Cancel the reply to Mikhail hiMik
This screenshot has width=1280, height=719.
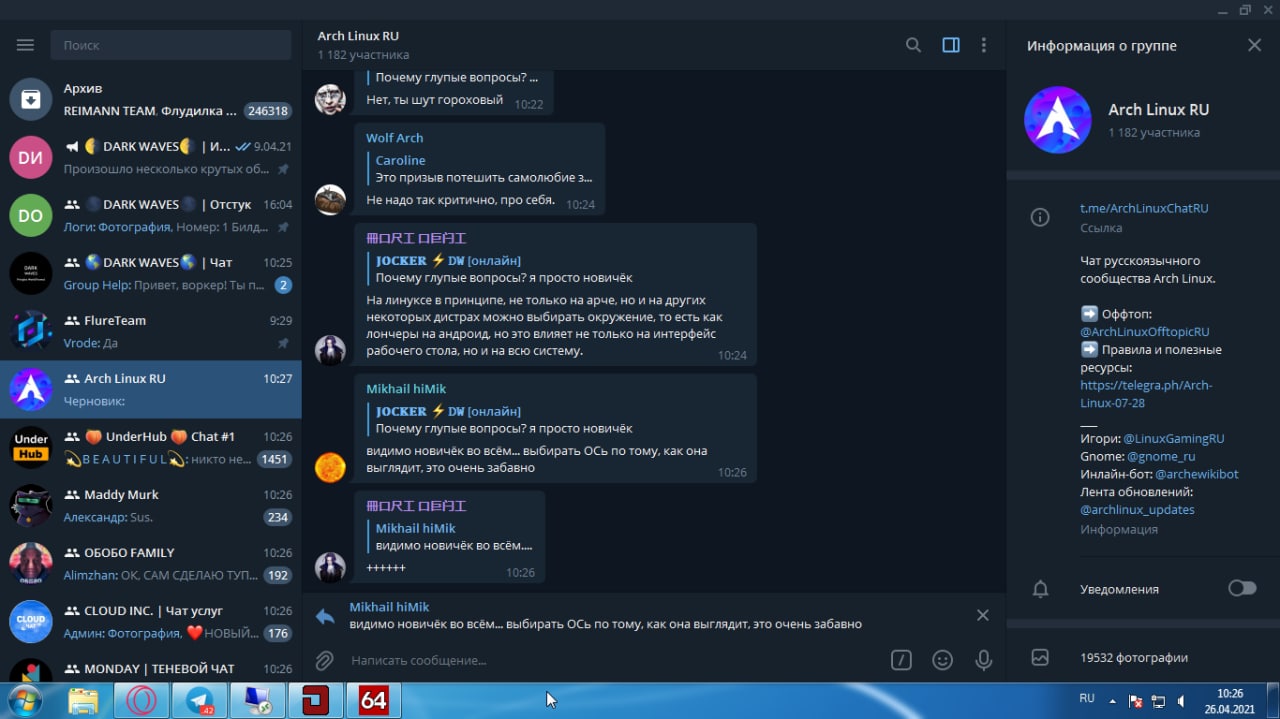(x=982, y=615)
